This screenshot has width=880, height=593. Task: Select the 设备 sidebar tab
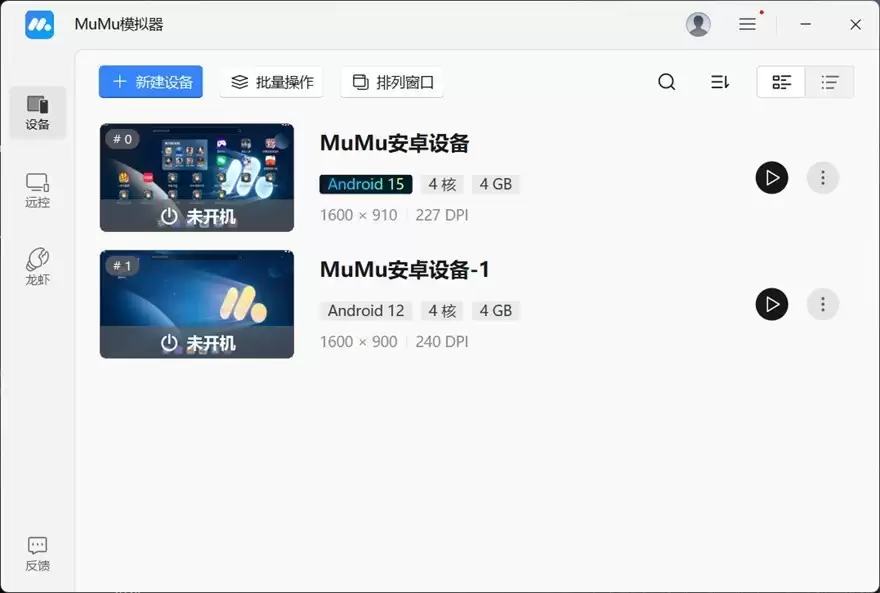[38, 113]
